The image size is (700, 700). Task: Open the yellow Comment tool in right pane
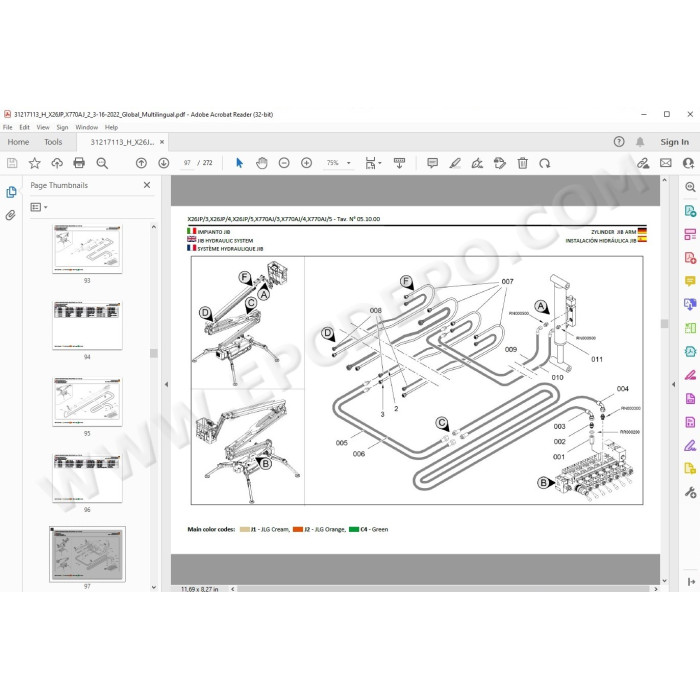[690, 281]
